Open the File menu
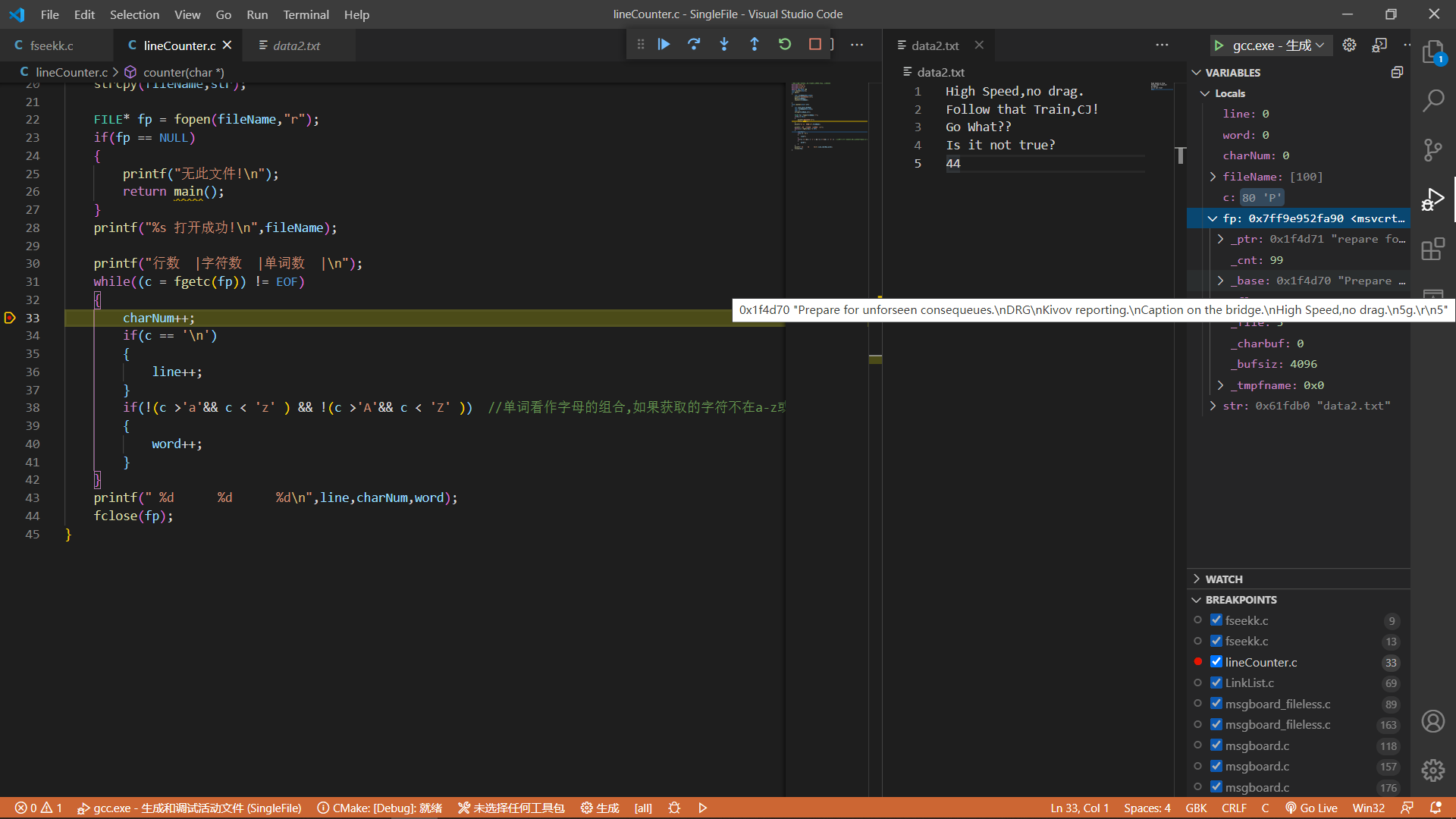The height and width of the screenshot is (819, 1456). (49, 14)
